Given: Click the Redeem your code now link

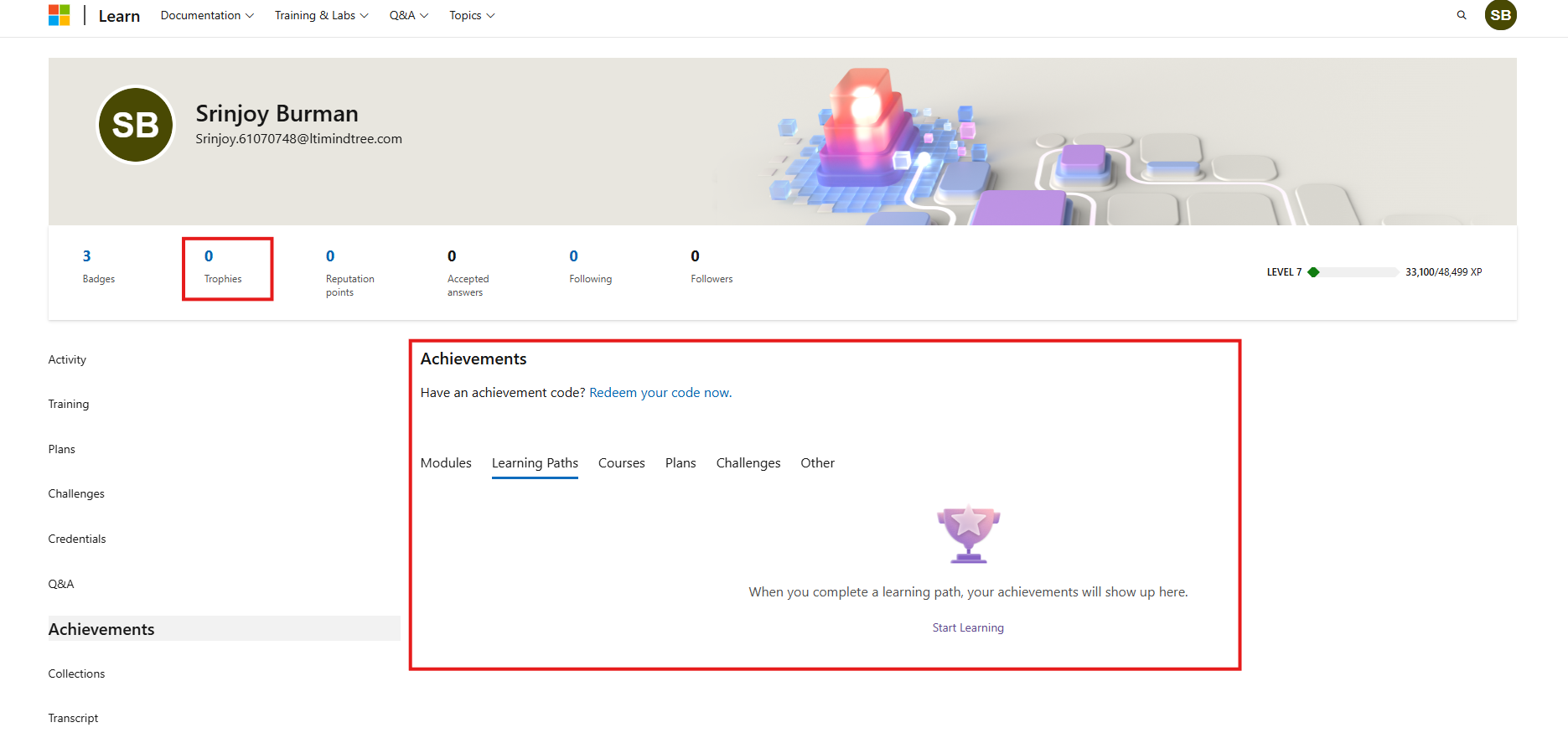Looking at the screenshot, I should [x=660, y=393].
